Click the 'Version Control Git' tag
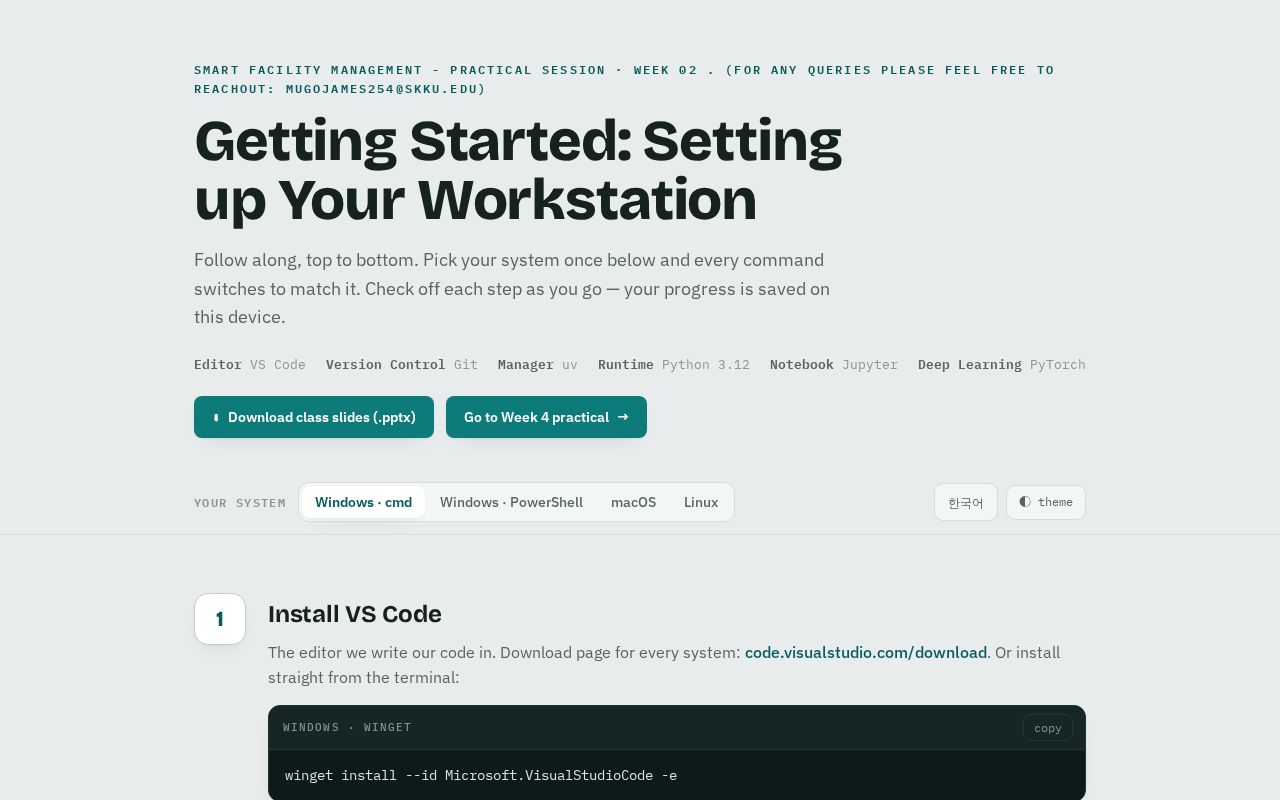The width and height of the screenshot is (1280, 800). (402, 364)
